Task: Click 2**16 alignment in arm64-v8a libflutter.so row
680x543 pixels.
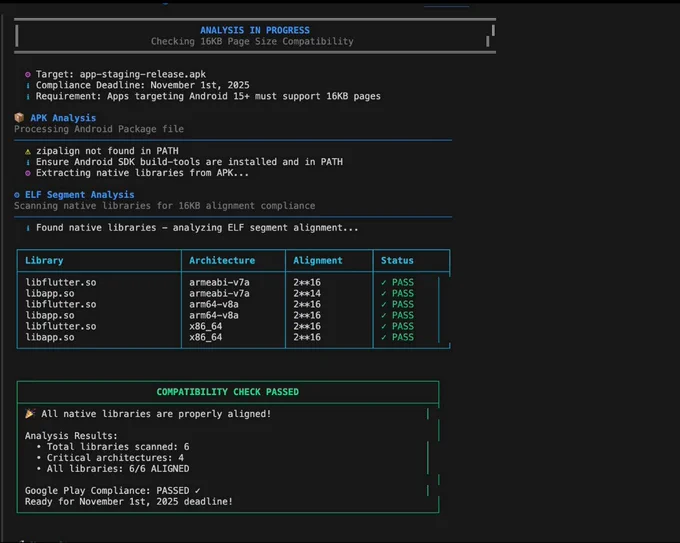Action: click(307, 304)
